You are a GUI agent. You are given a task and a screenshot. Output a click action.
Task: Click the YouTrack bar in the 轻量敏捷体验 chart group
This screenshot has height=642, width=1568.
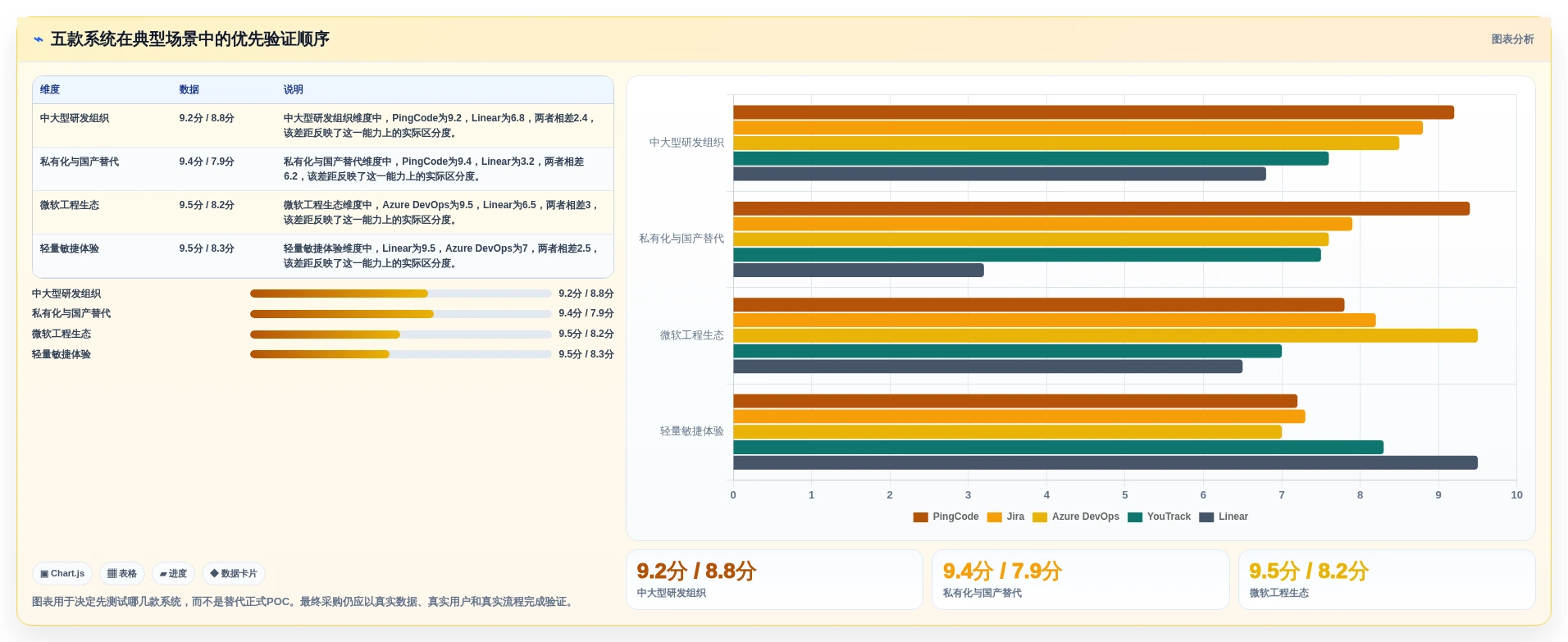pyautogui.click(x=1058, y=448)
